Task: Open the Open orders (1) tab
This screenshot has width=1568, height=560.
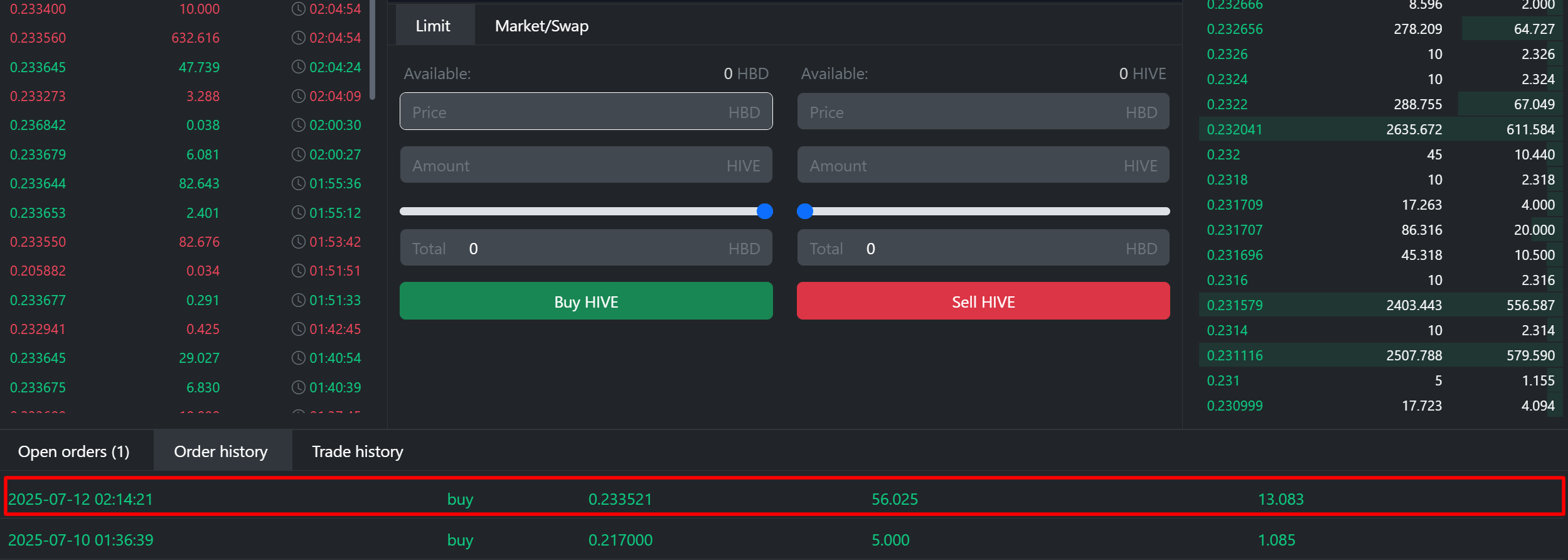Action: click(74, 451)
